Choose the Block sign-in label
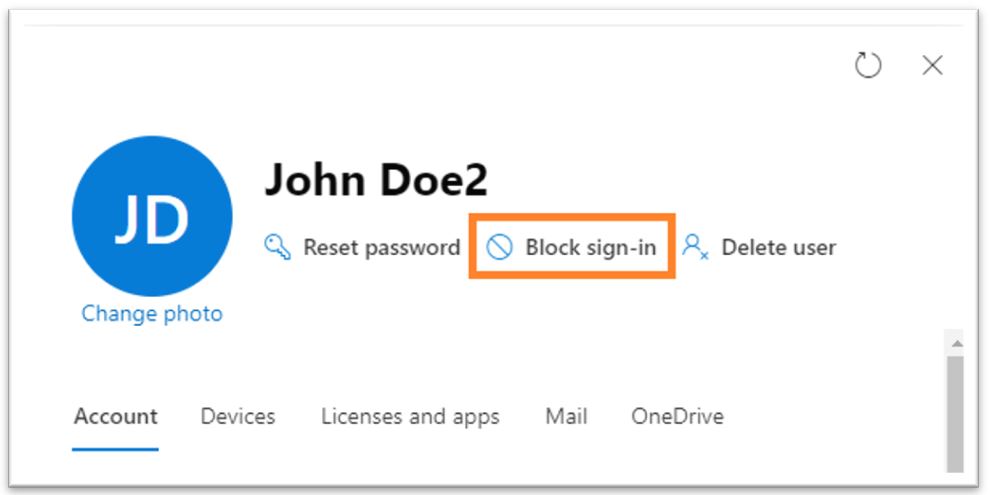The image size is (990, 495). point(591,248)
